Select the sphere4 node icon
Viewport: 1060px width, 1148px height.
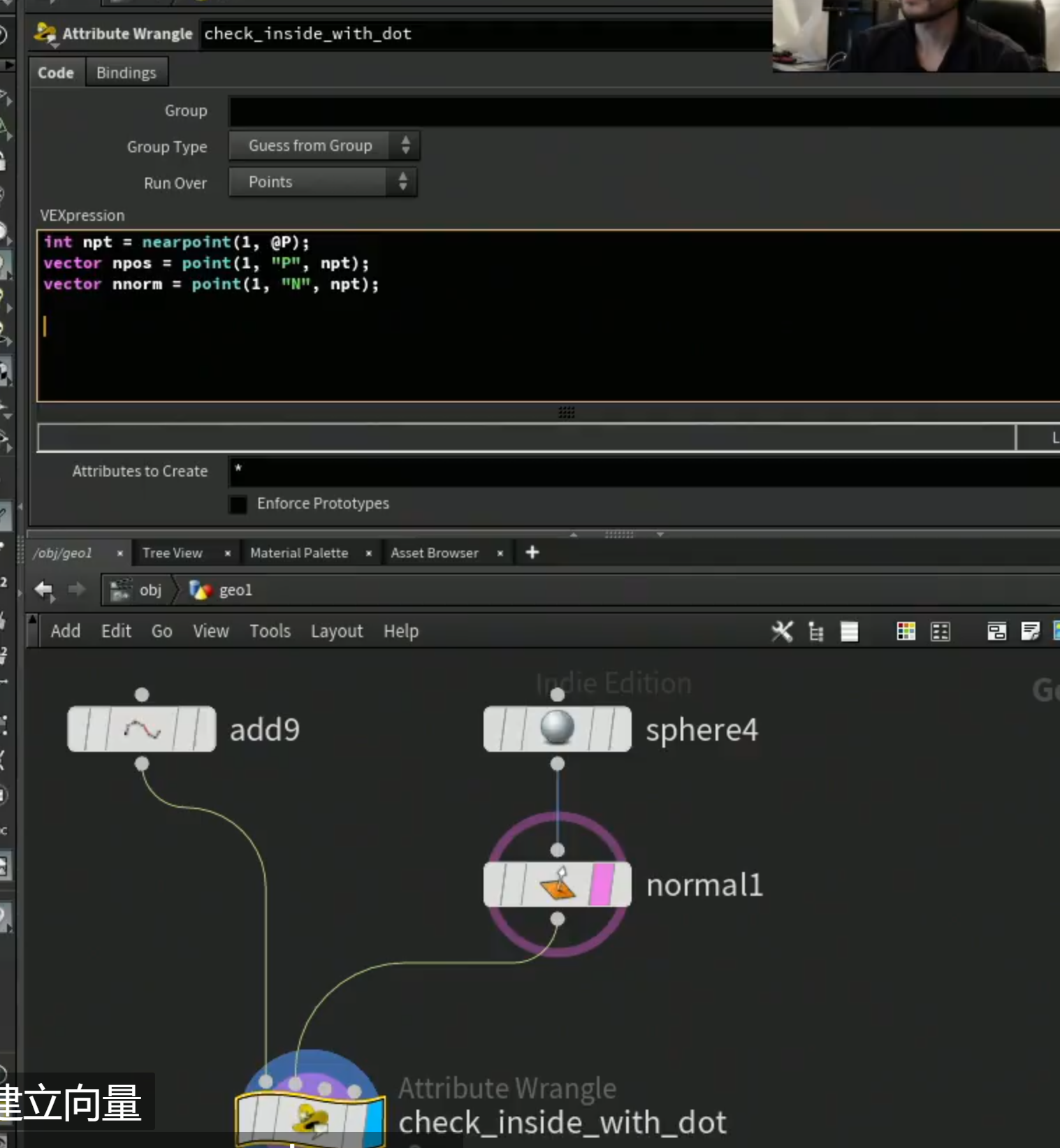click(x=558, y=728)
